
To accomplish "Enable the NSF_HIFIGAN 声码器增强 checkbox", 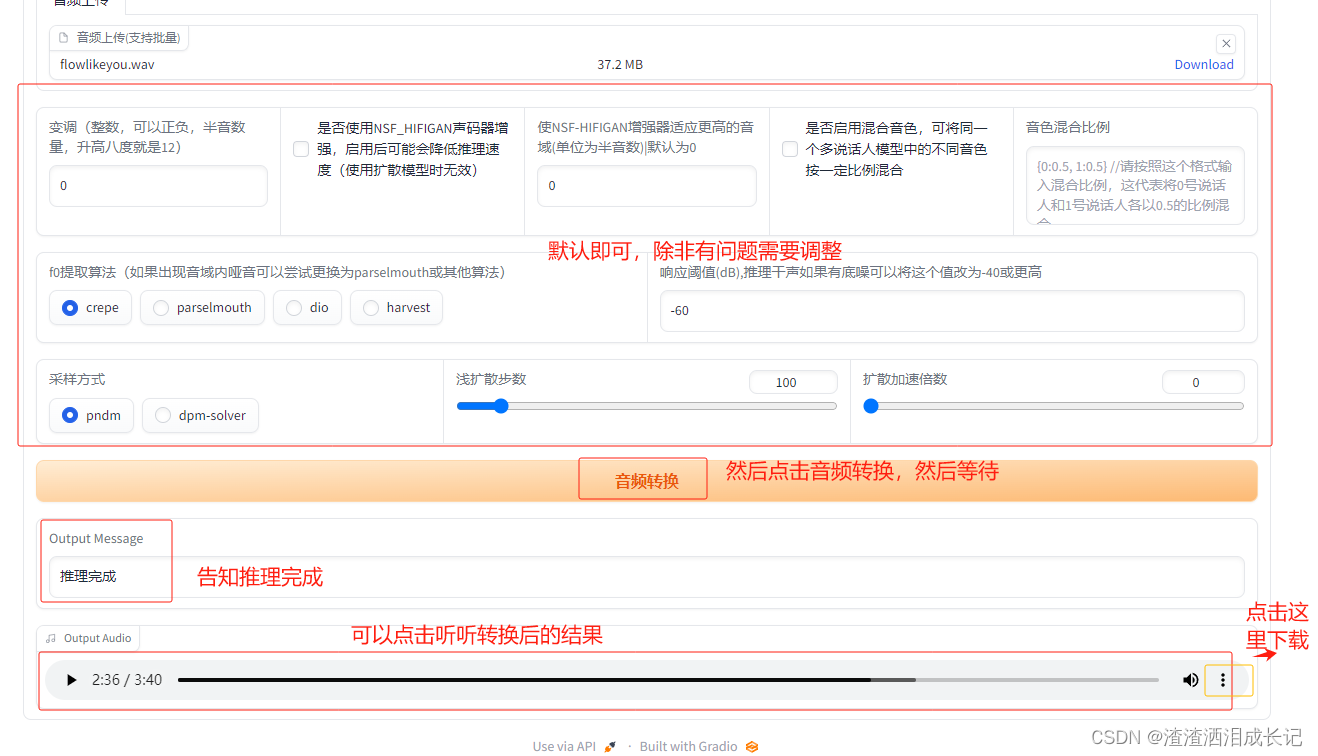I will (x=300, y=148).
